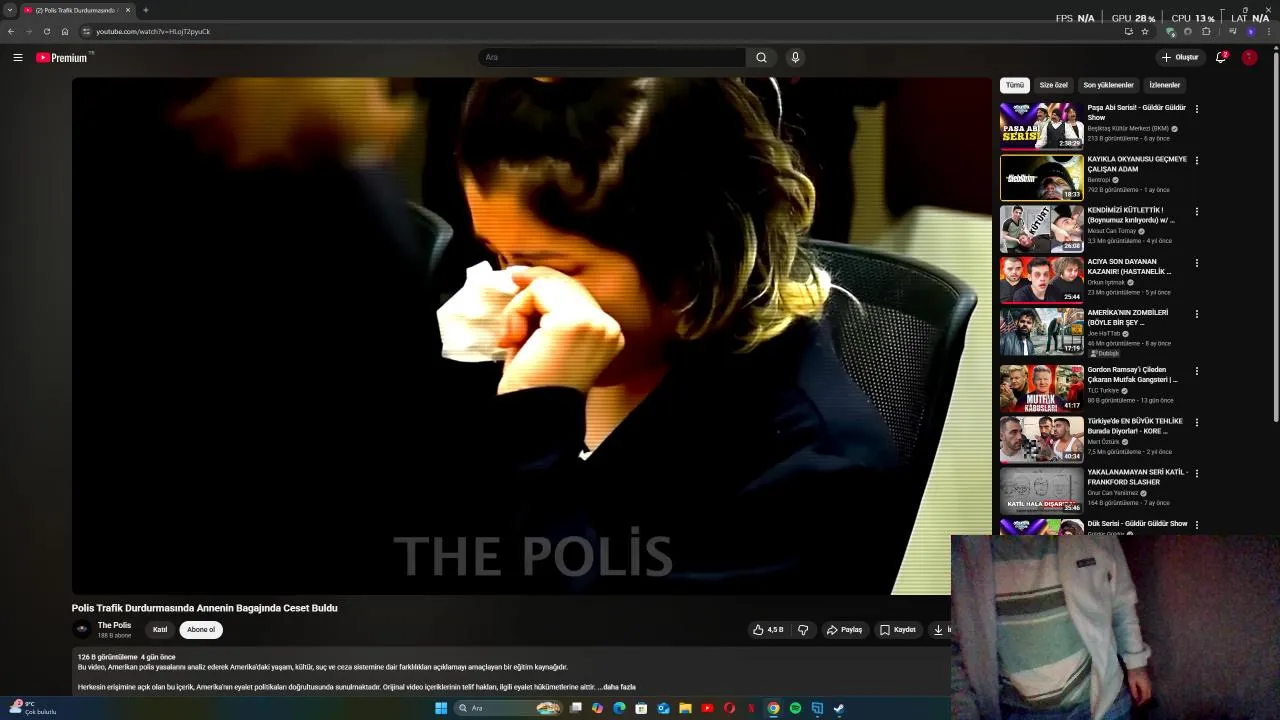Click the search magnifier button

point(761,57)
